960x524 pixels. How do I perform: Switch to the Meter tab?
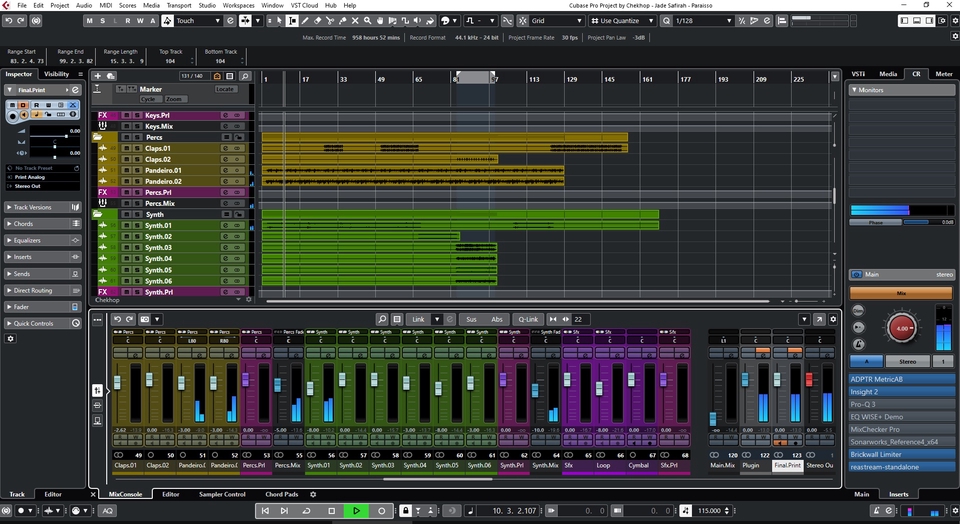coord(943,73)
